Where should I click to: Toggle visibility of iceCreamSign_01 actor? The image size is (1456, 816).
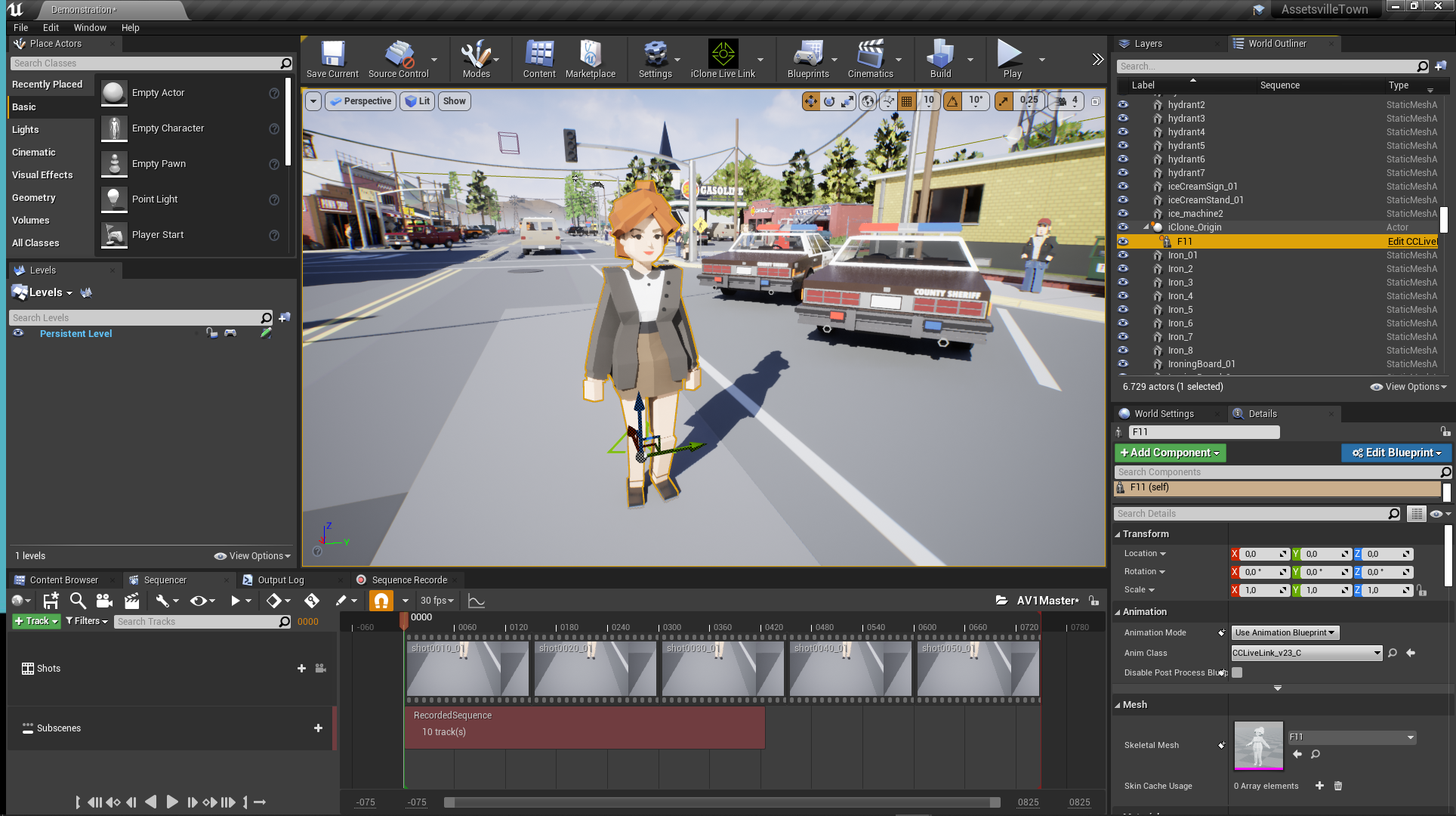tap(1123, 187)
